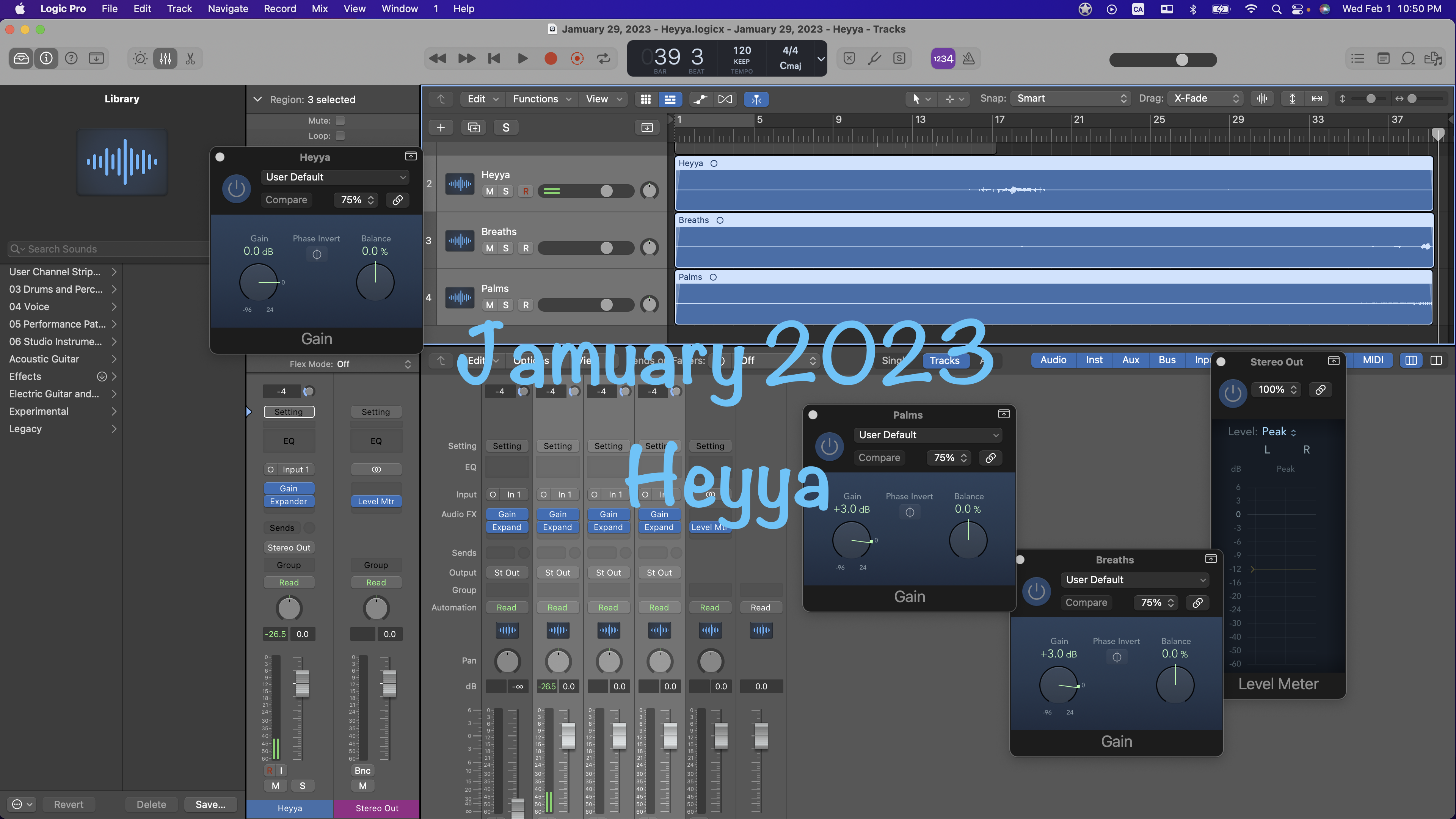Open User Default preset menu in Heyya plugin
The height and width of the screenshot is (819, 1456).
pyautogui.click(x=335, y=177)
